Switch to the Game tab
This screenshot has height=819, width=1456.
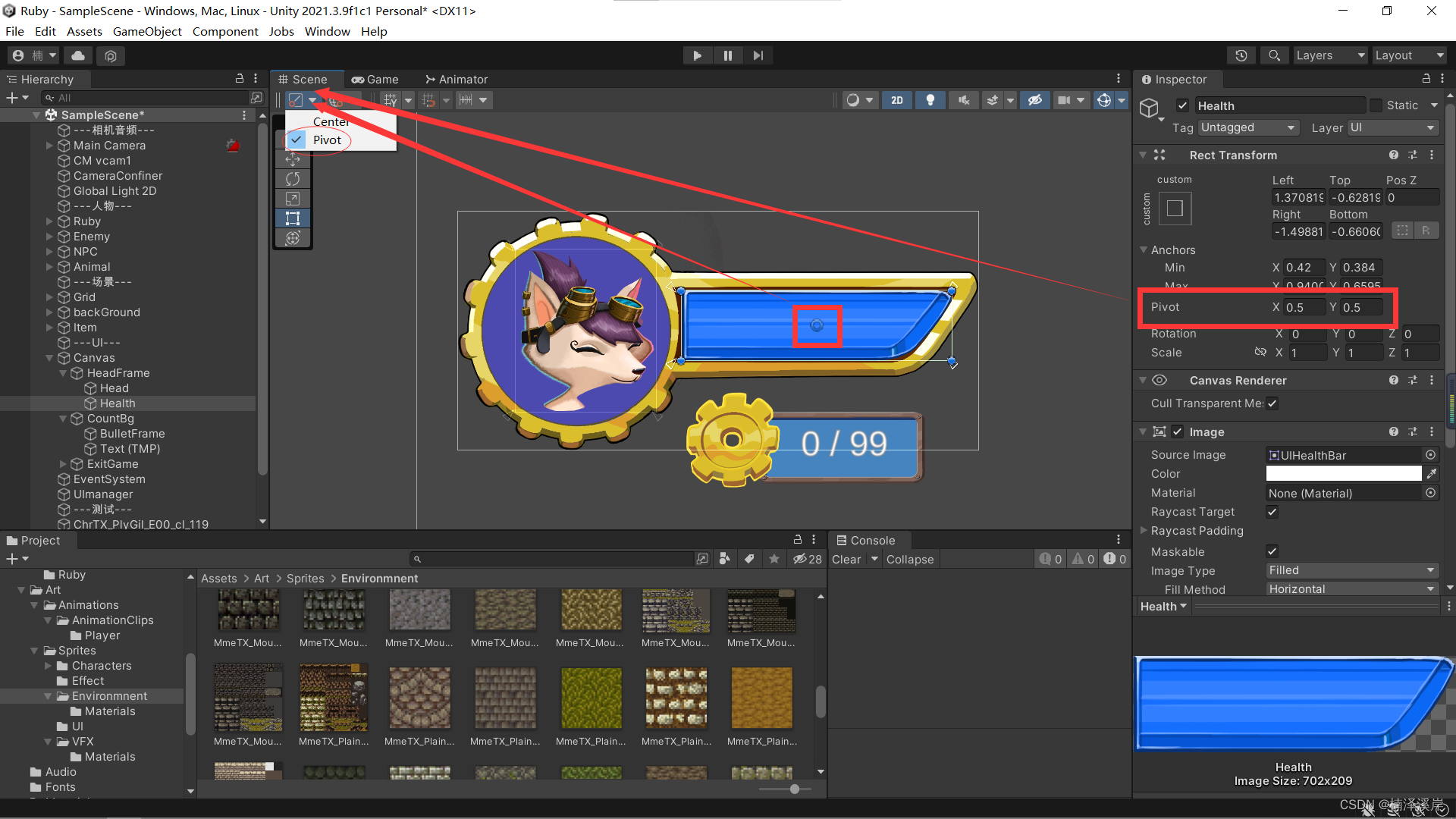click(x=375, y=79)
